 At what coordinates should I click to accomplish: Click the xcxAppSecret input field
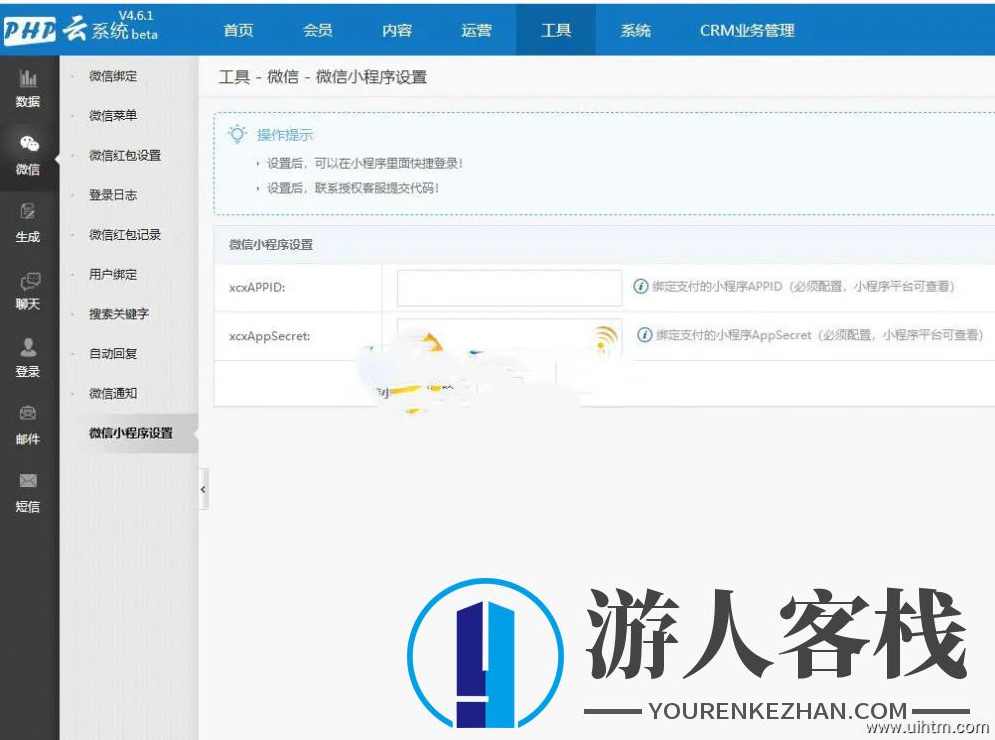pyautogui.click(x=510, y=336)
